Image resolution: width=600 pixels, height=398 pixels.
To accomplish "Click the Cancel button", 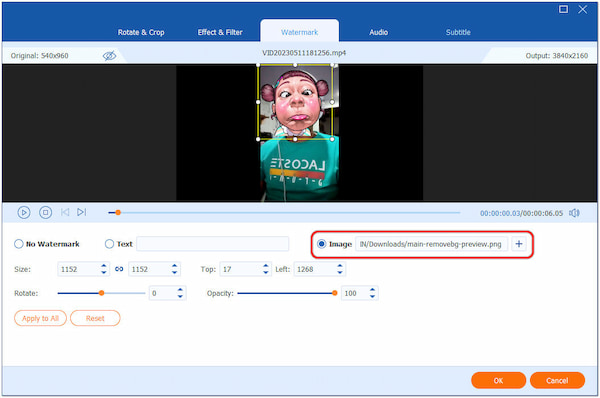I will [x=557, y=380].
